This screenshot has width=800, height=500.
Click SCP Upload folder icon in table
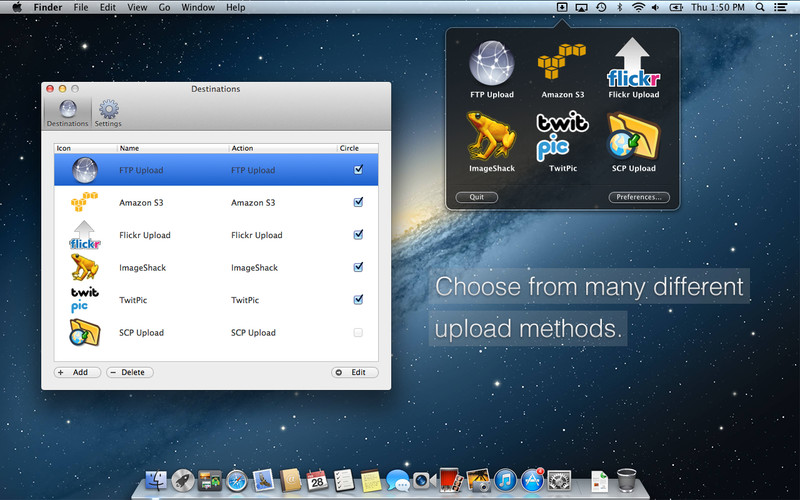click(x=84, y=332)
